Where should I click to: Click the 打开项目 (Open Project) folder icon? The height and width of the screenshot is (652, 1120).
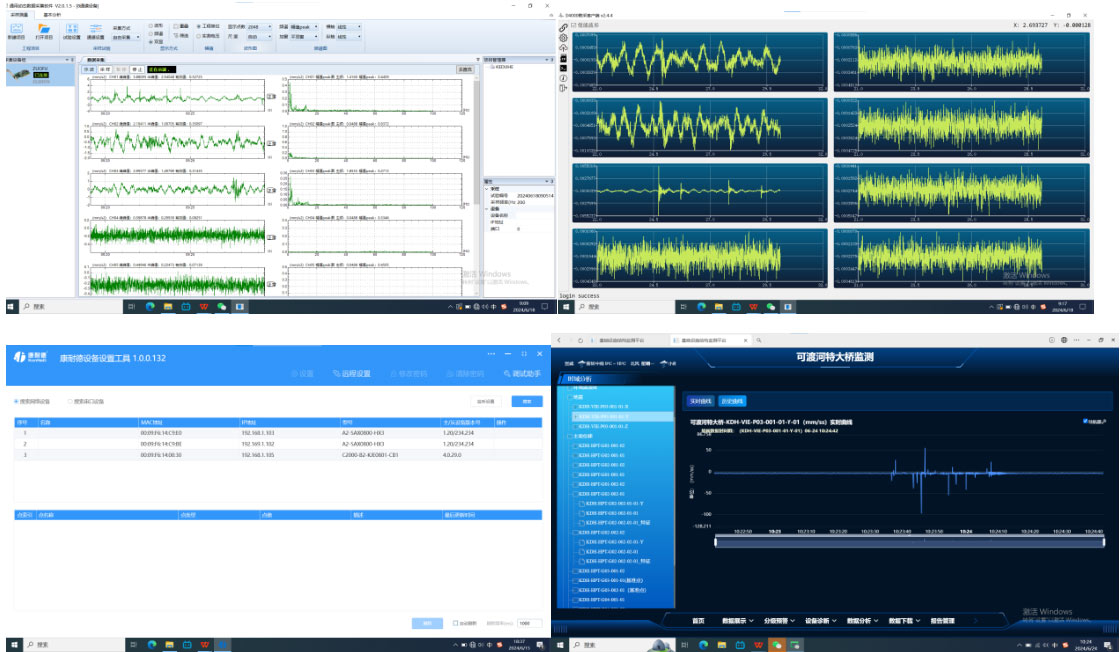(44, 30)
